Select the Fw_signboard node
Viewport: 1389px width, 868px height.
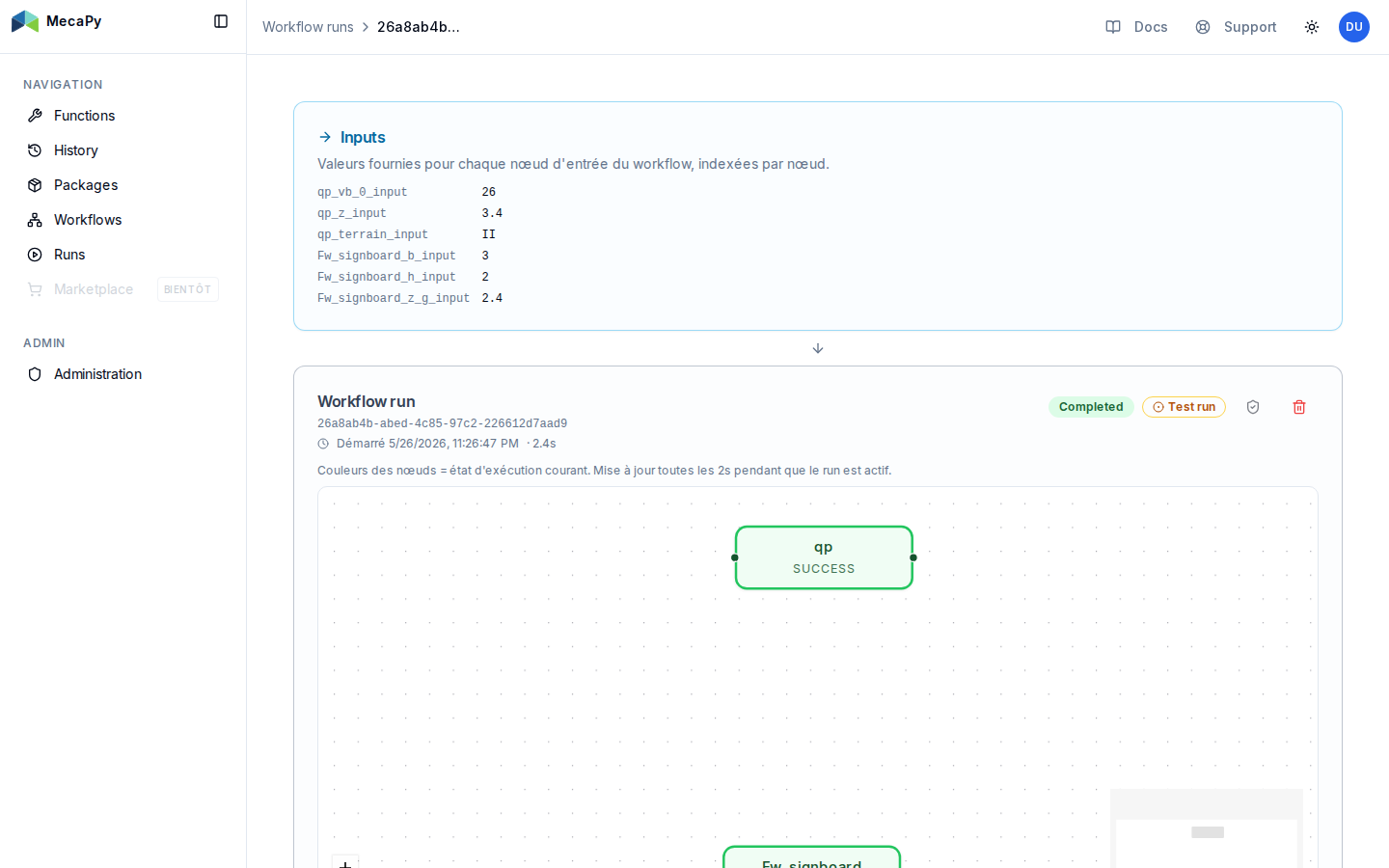(x=811, y=857)
